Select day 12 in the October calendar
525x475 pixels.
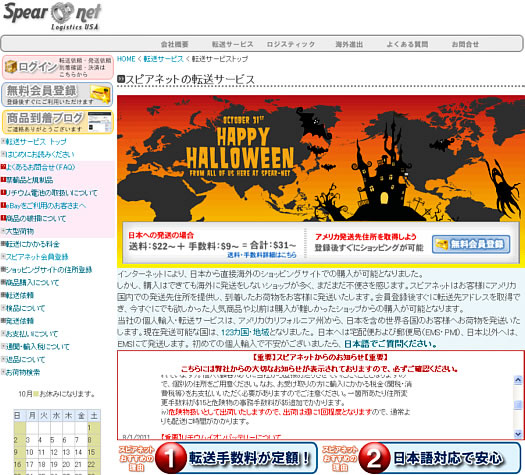pos(54,452)
